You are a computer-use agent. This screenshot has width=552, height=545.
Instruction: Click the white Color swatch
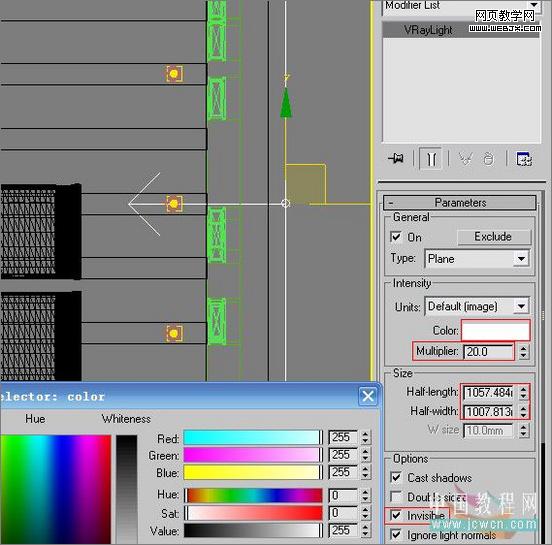(x=495, y=331)
